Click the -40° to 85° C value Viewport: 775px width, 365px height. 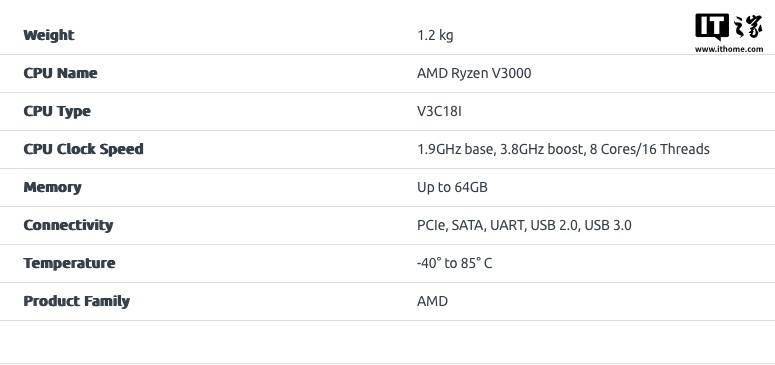(454, 263)
